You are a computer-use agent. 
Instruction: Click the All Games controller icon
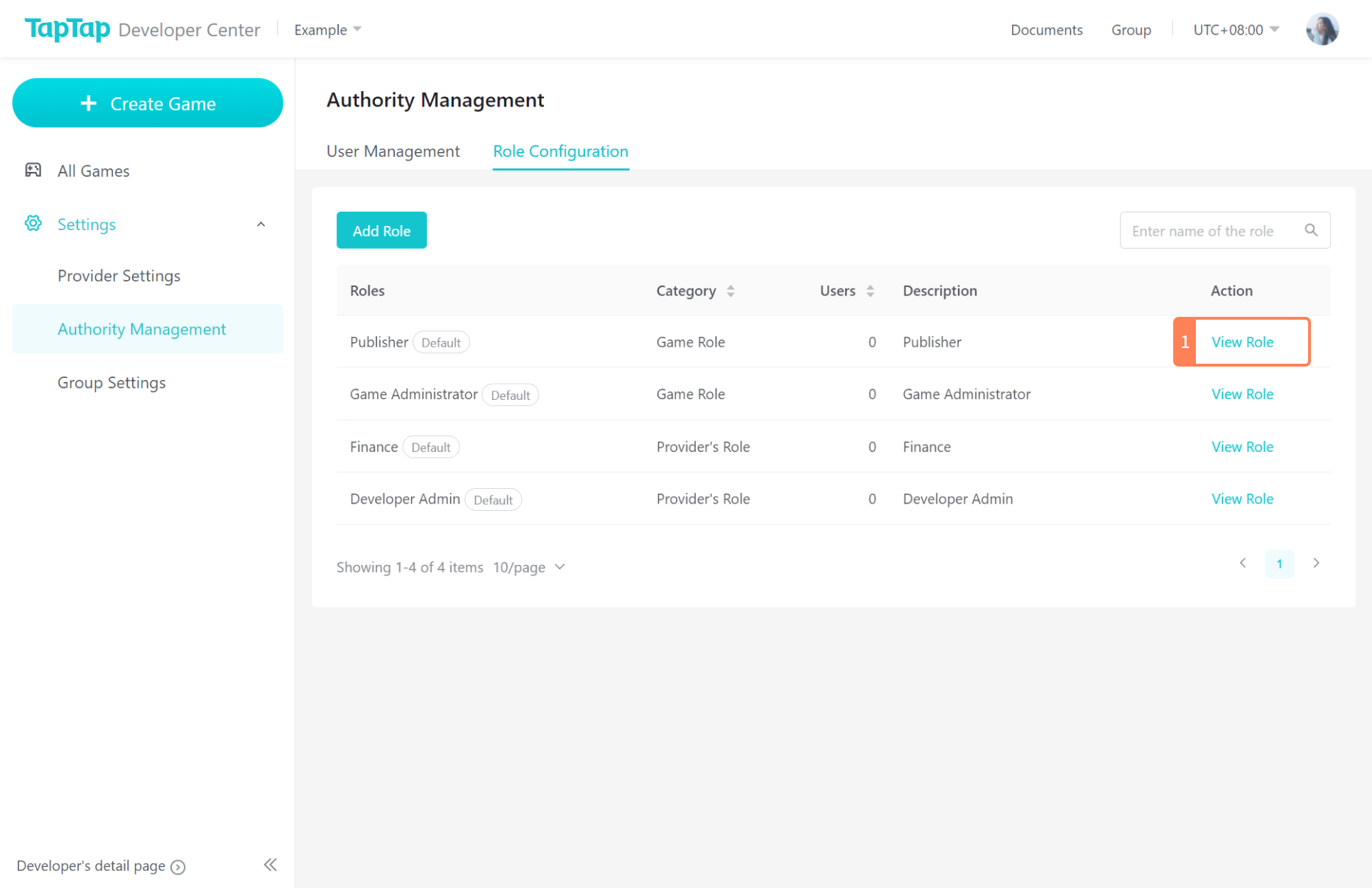tap(33, 170)
